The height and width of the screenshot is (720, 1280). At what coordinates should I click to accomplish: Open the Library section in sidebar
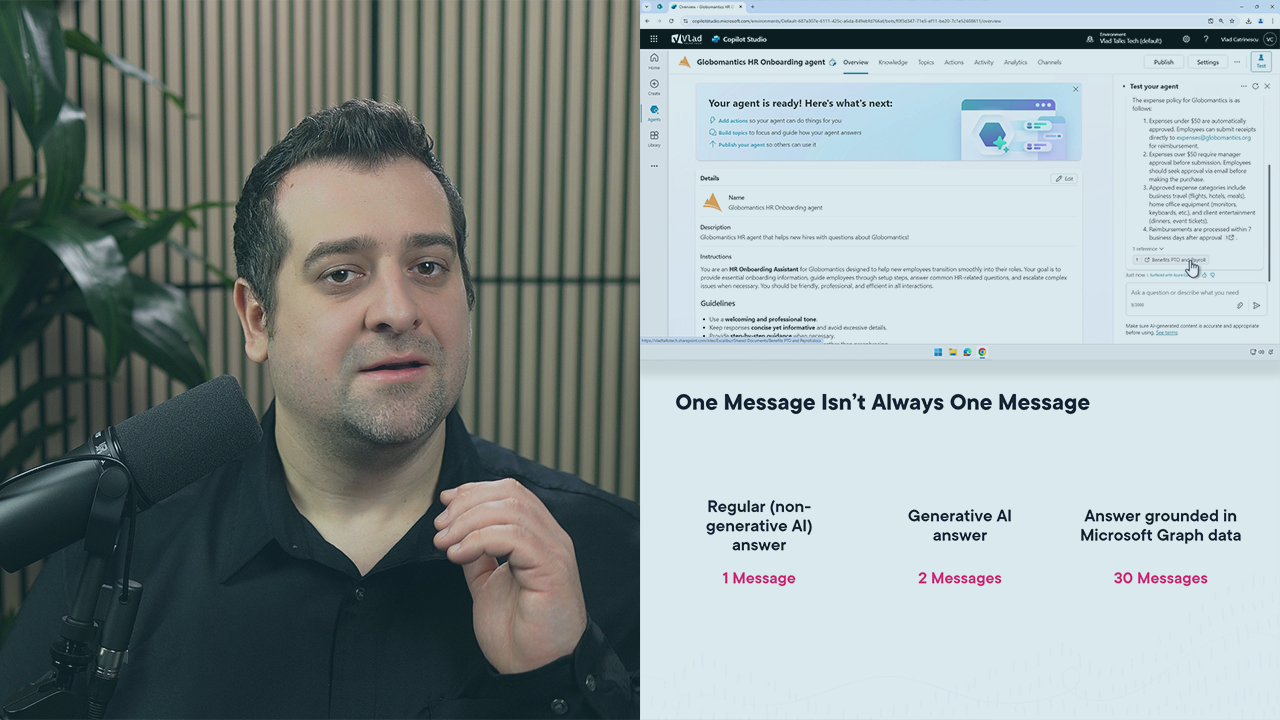pos(654,138)
